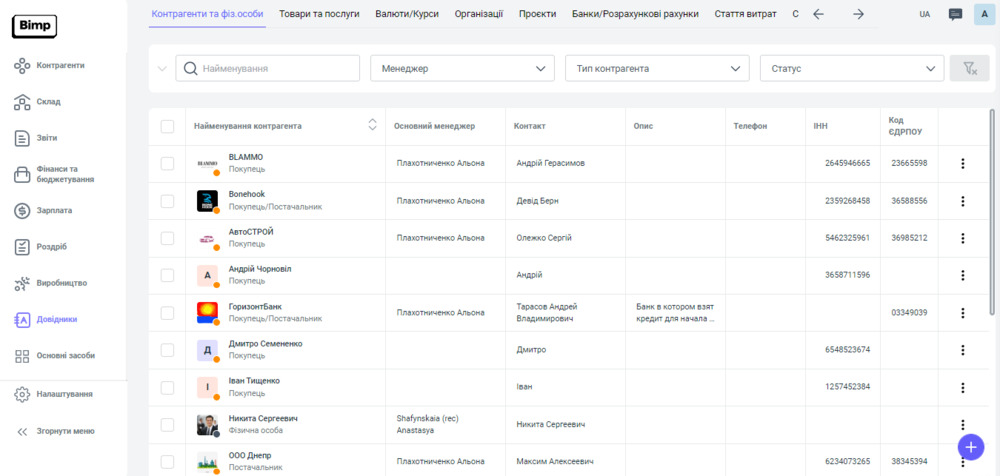Viewport: 1000px width, 476px height.
Task: Expand the Тип контрагента dropdown
Action: (657, 68)
